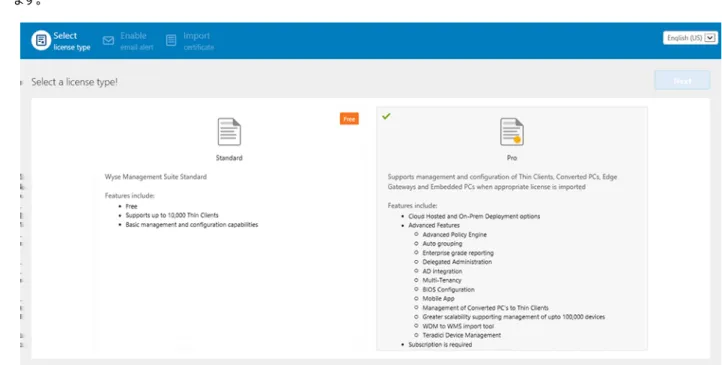Select the Standard license document icon
The height and width of the screenshot is (365, 722).
(229, 132)
